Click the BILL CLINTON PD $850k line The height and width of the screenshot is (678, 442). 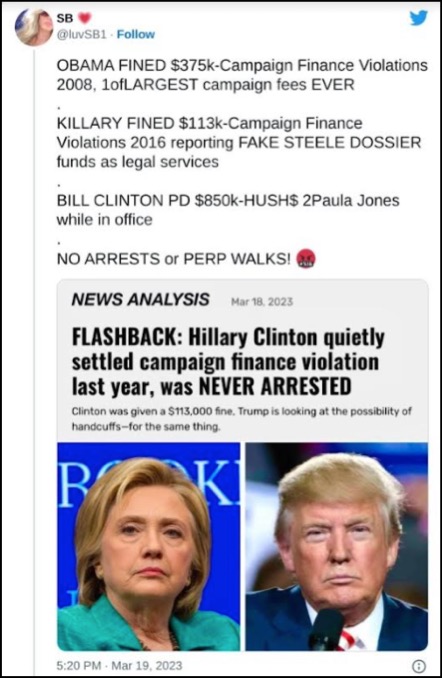(x=228, y=210)
